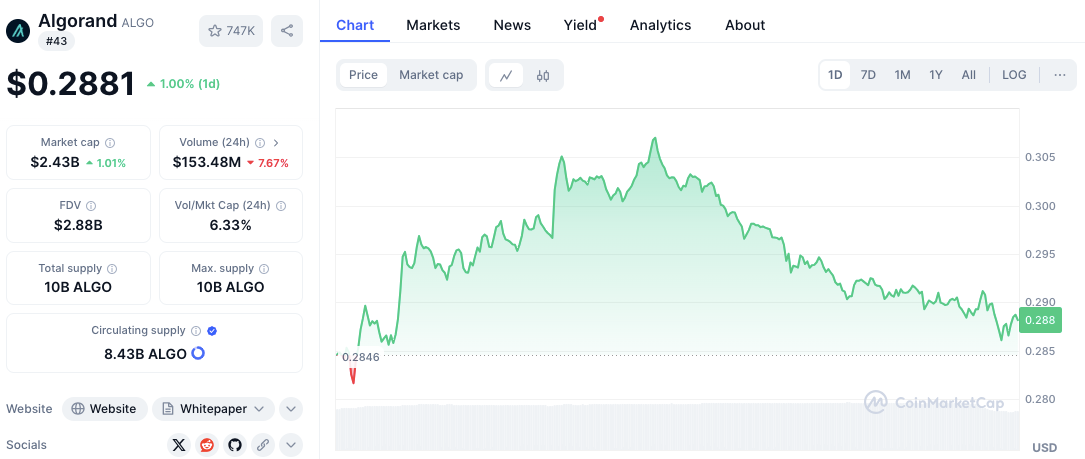Open the Algorand Website link
Viewport: 1085px width, 459px height.
pos(105,409)
